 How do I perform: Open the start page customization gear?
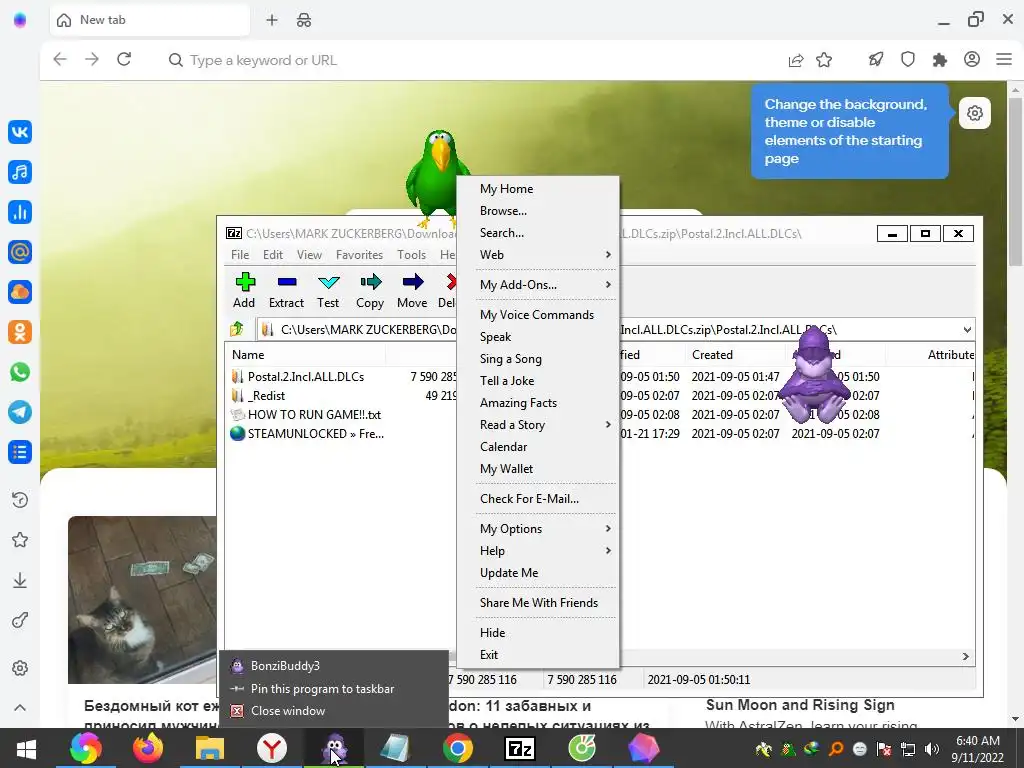pos(974,113)
